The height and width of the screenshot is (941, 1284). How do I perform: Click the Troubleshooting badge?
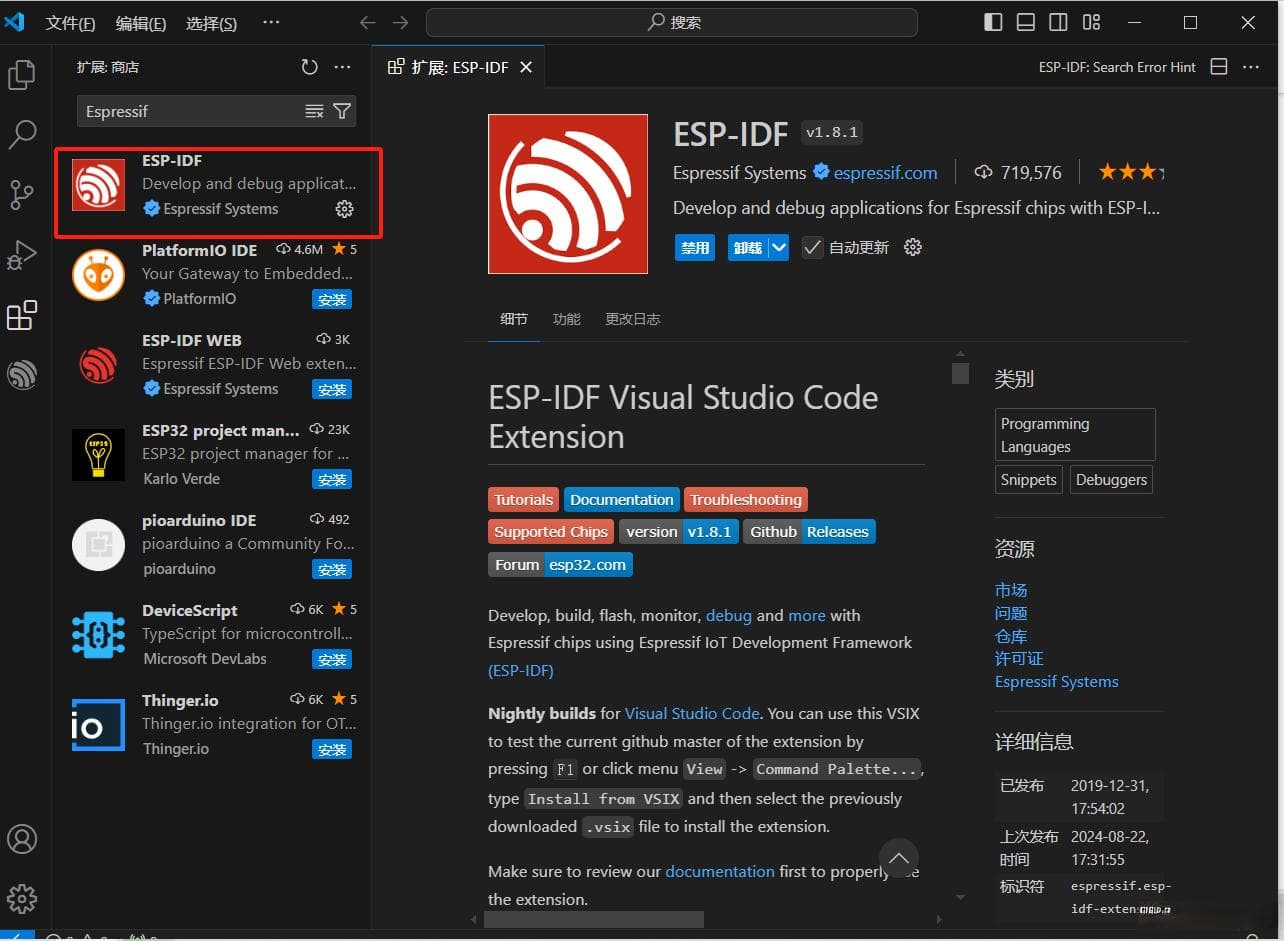click(746, 500)
